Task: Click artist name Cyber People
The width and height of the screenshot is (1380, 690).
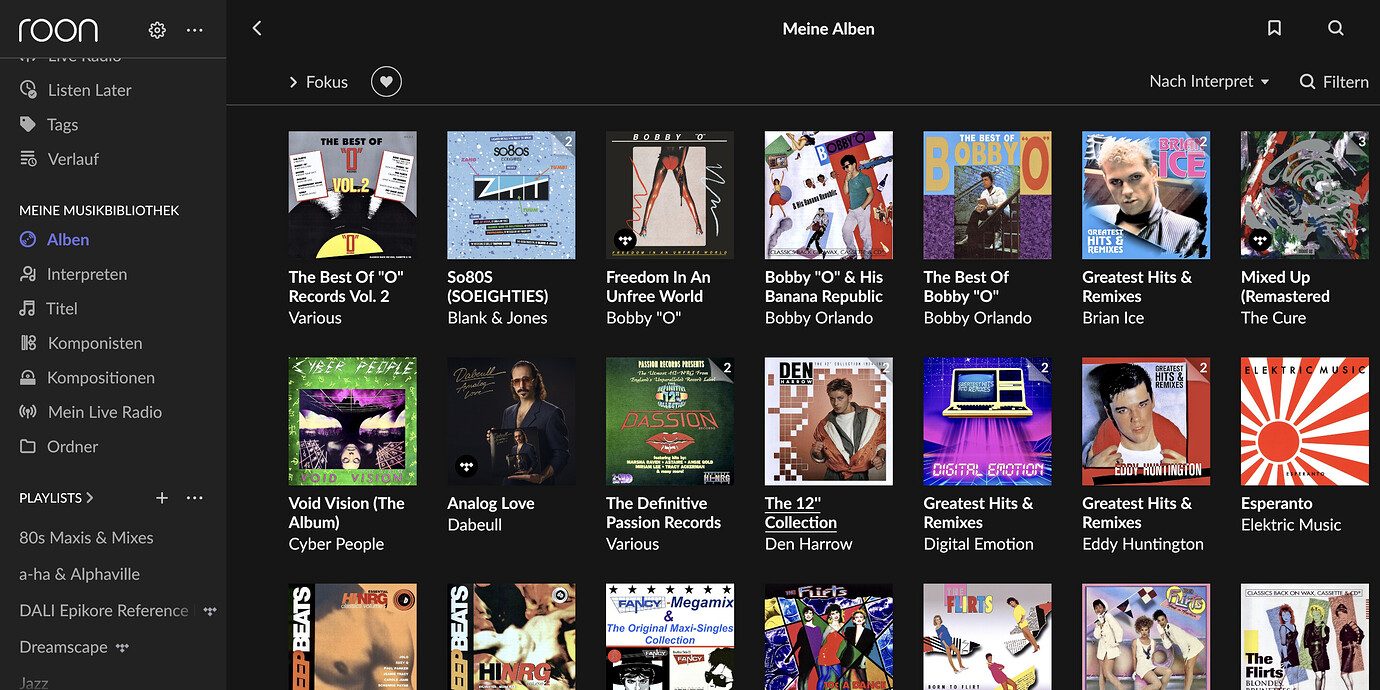Action: [x=336, y=544]
